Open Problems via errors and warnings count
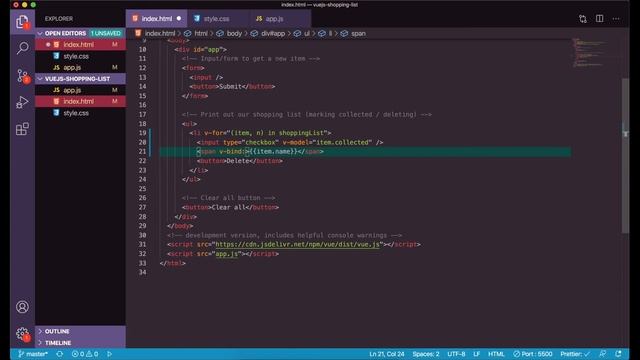The width and height of the screenshot is (640, 360). [x=85, y=354]
